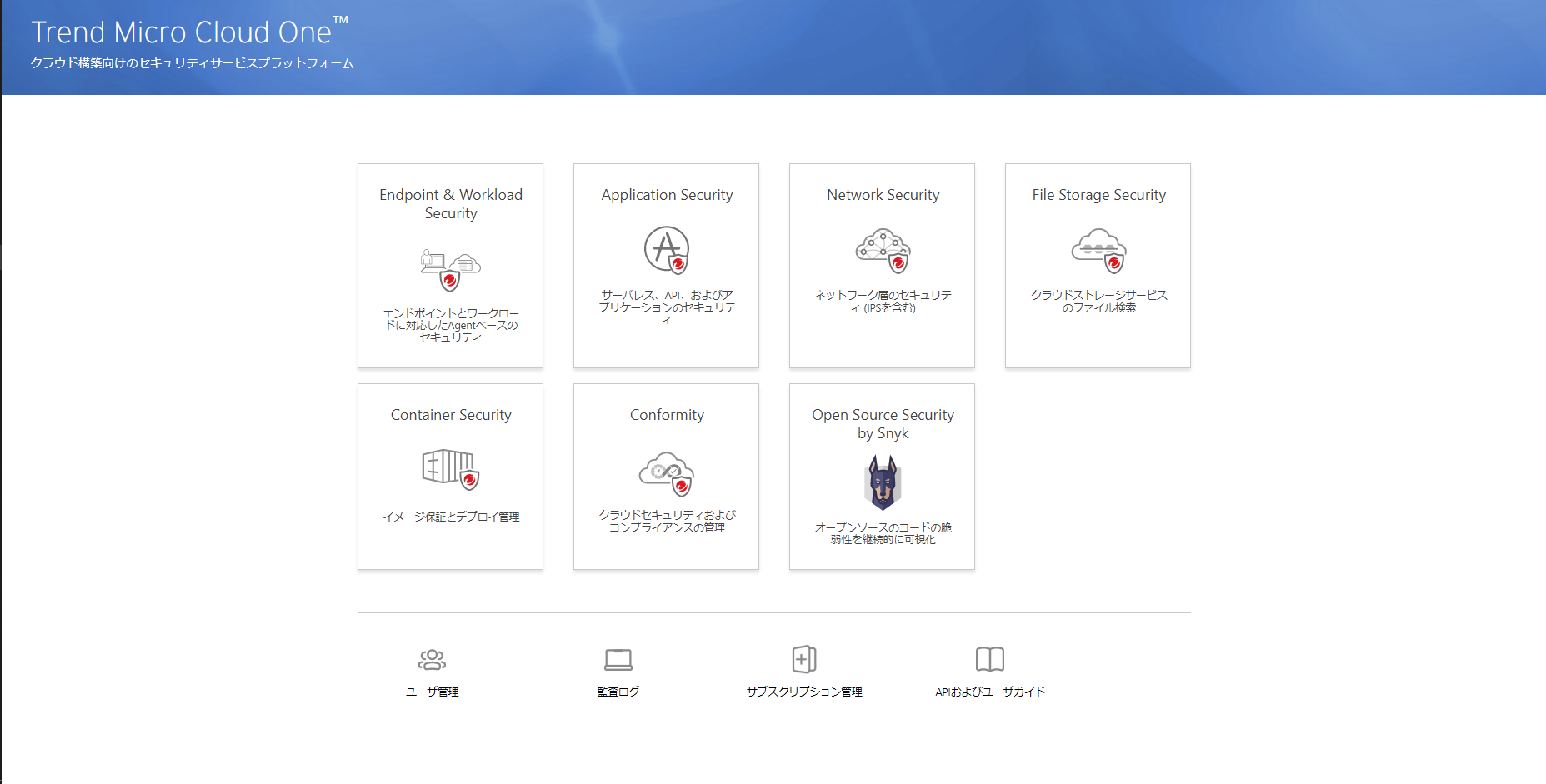Open サブスクリプション管理 link
The height and width of the screenshot is (784, 1546).
click(x=804, y=692)
